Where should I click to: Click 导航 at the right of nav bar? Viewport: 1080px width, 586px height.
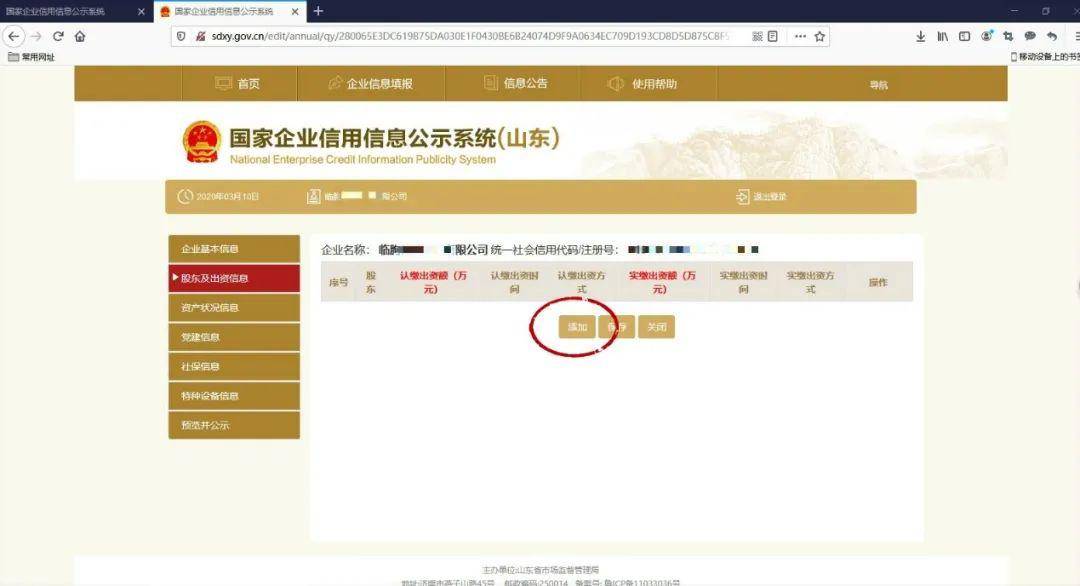pyautogui.click(x=878, y=85)
